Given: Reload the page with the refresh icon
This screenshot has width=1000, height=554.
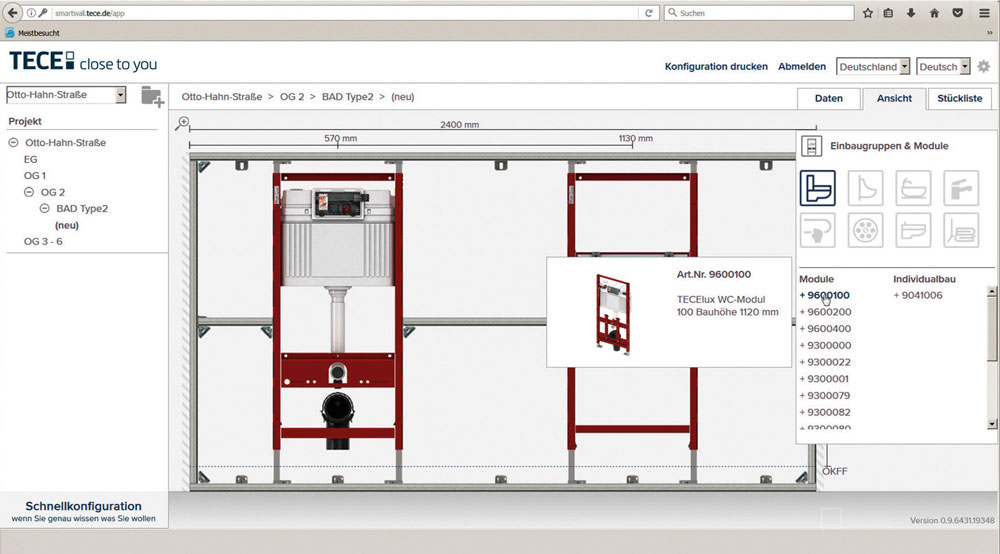Looking at the screenshot, I should pos(649,13).
